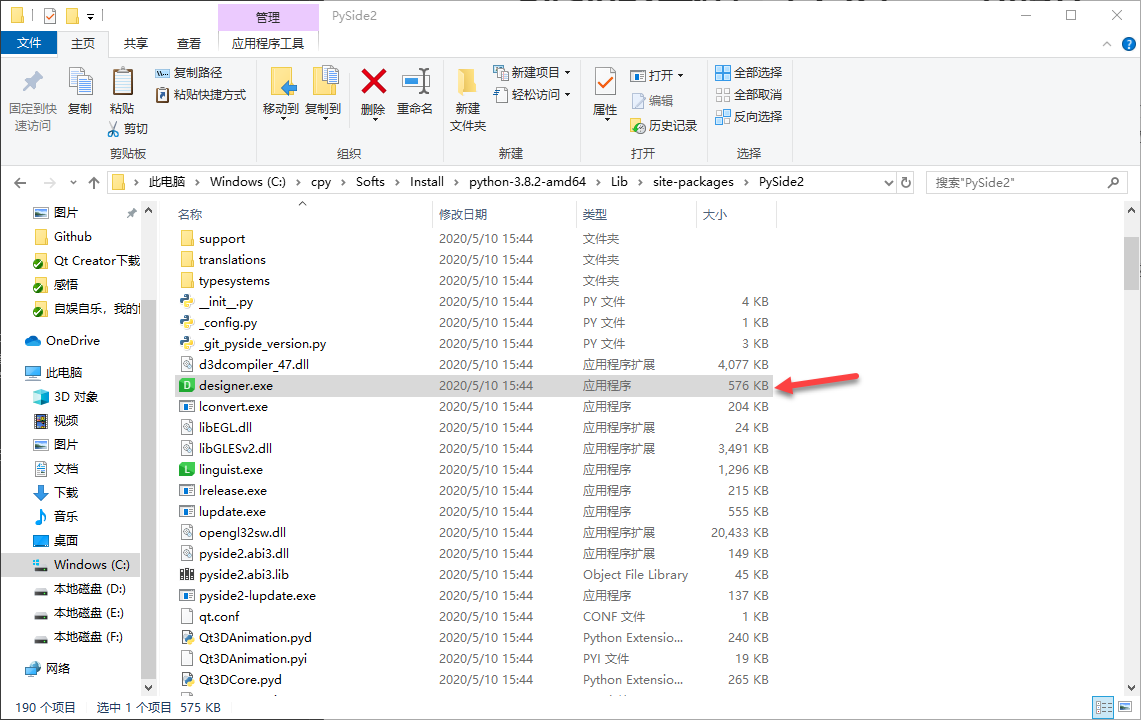Select Windows (C:) in navigation pane
This screenshot has height=720, width=1141.
(x=71, y=565)
